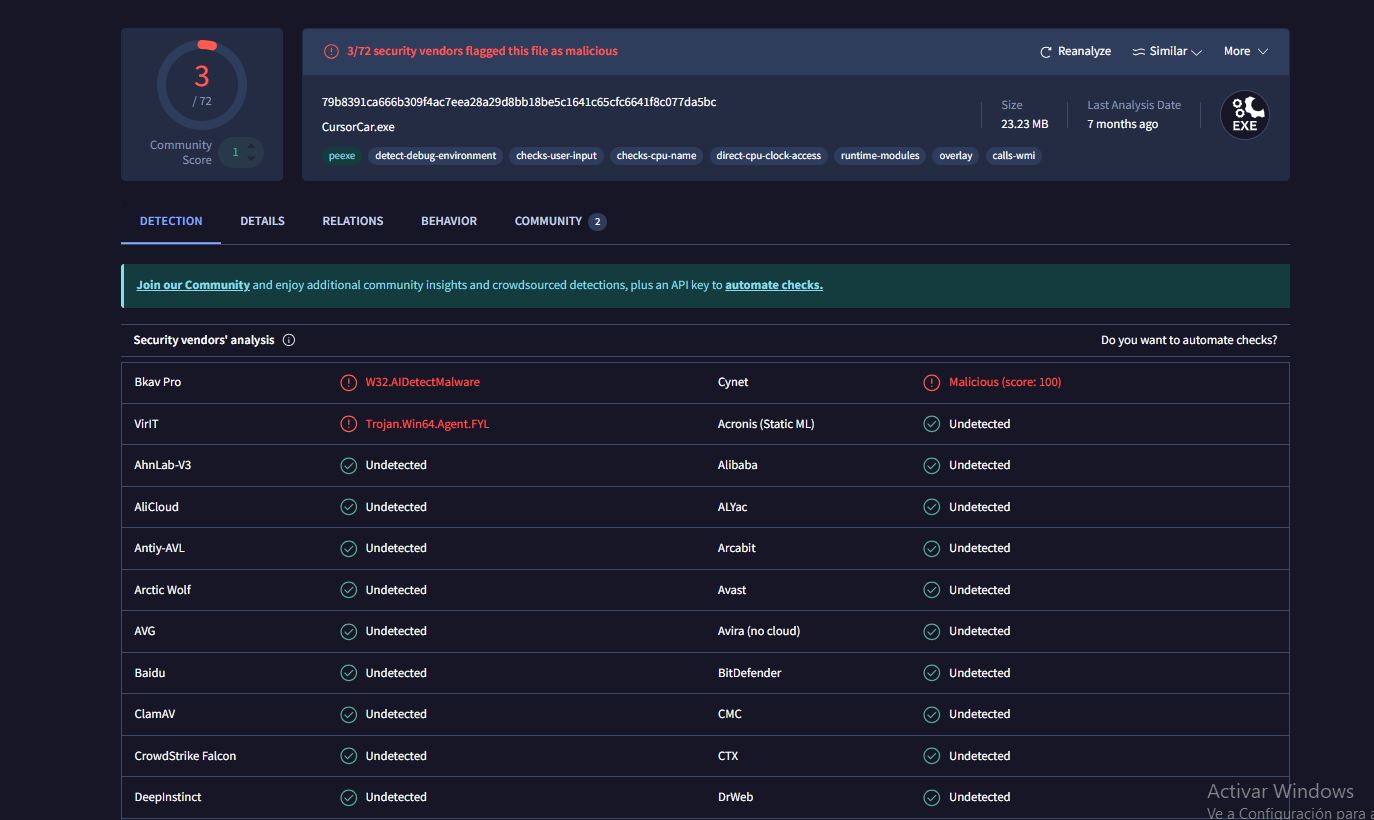Viewport: 1374px width, 820px height.
Task: Click the Reanalyze button
Action: click(1075, 51)
